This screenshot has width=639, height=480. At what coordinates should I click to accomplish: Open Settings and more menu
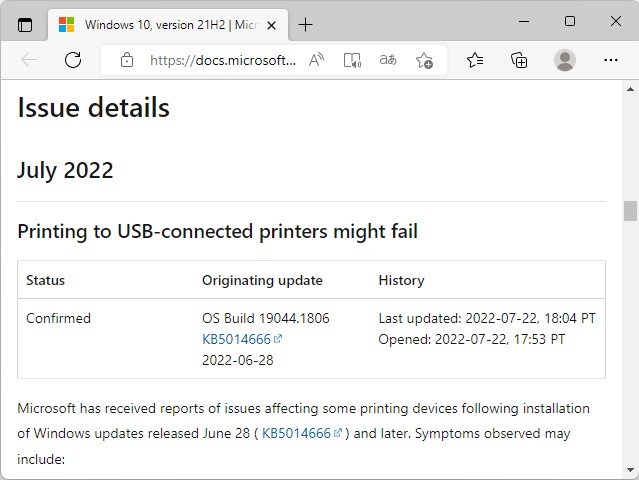pos(611,60)
